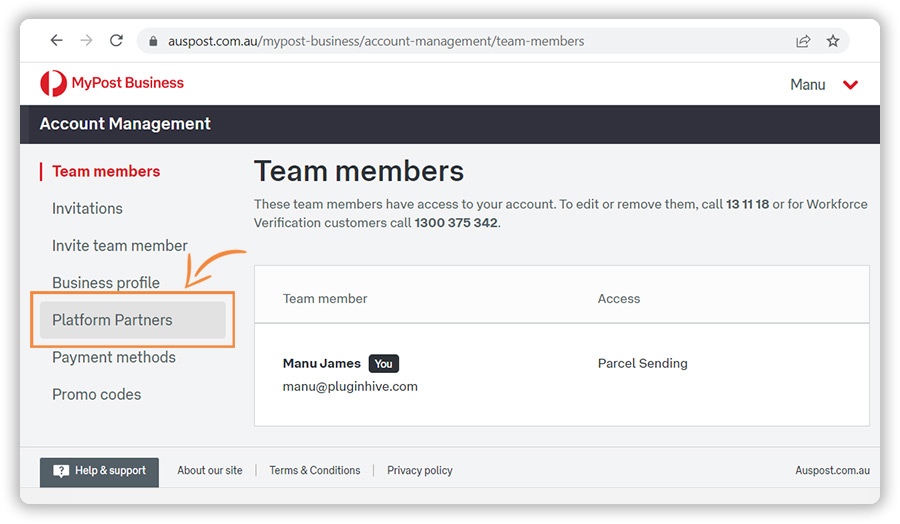Open Business profile in sidebar
The height and width of the screenshot is (524, 900).
pyautogui.click(x=106, y=283)
